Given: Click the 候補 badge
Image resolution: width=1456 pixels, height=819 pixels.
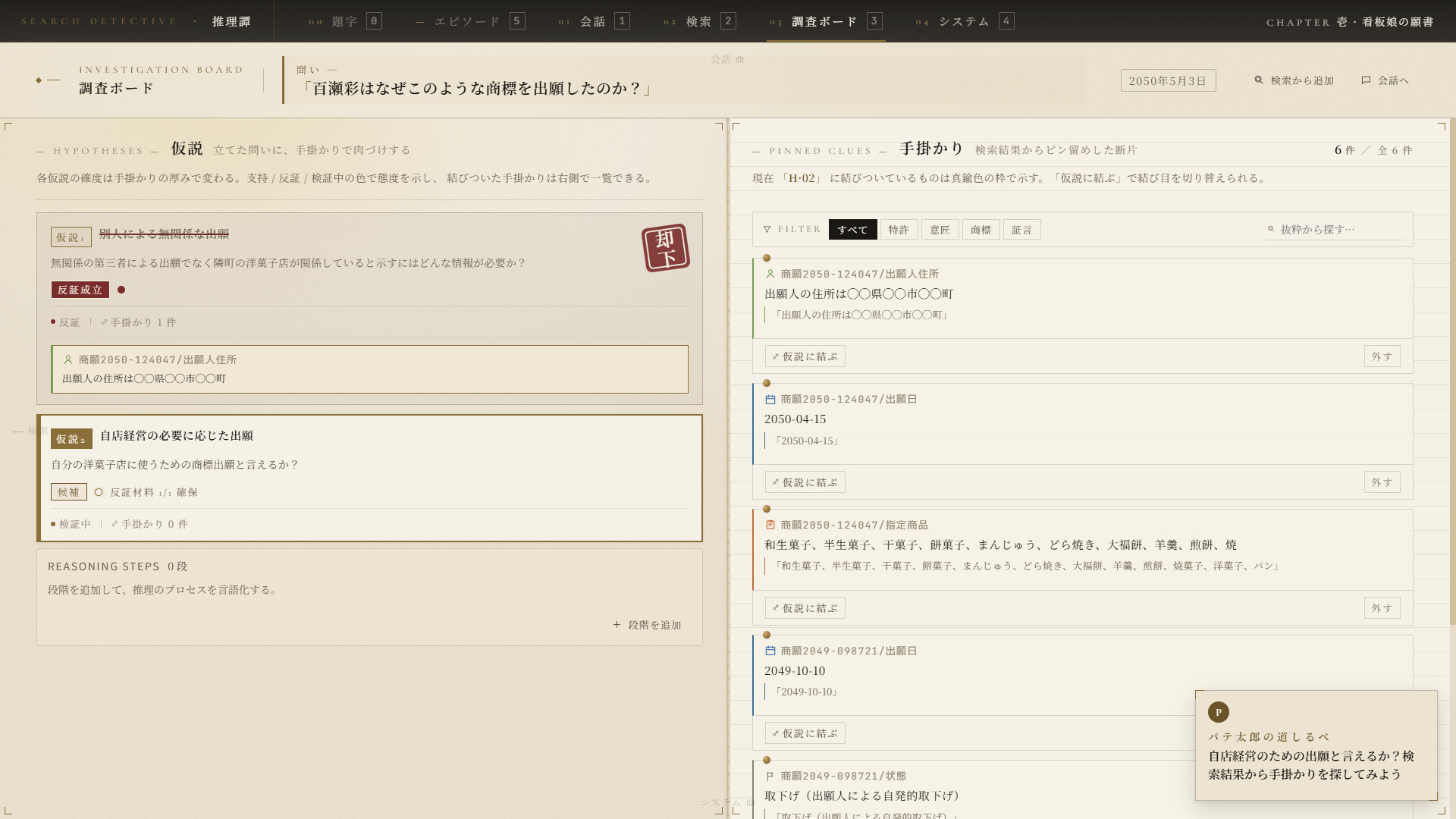Looking at the screenshot, I should pyautogui.click(x=69, y=492).
